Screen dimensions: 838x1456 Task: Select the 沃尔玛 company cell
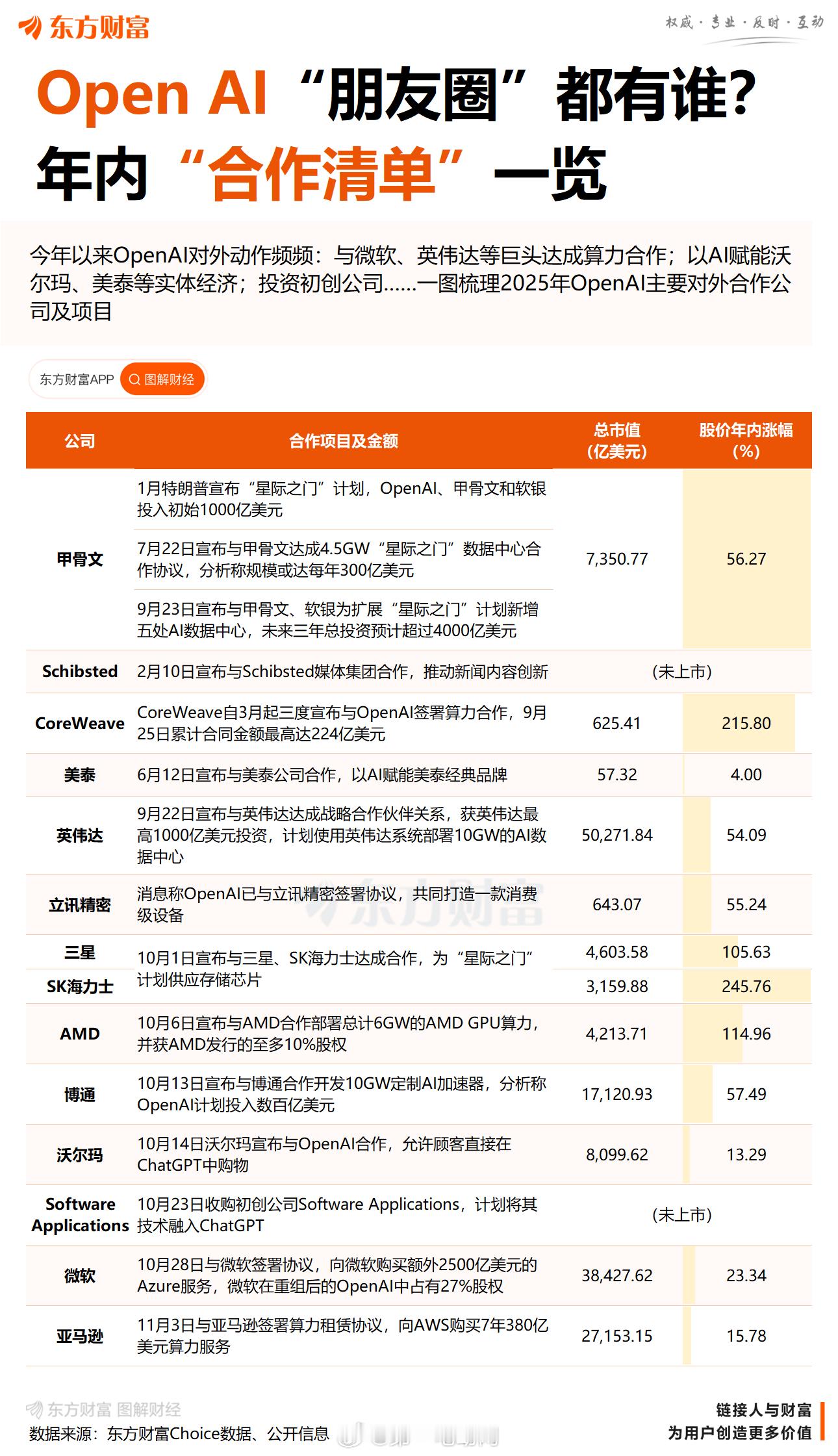(x=80, y=1155)
